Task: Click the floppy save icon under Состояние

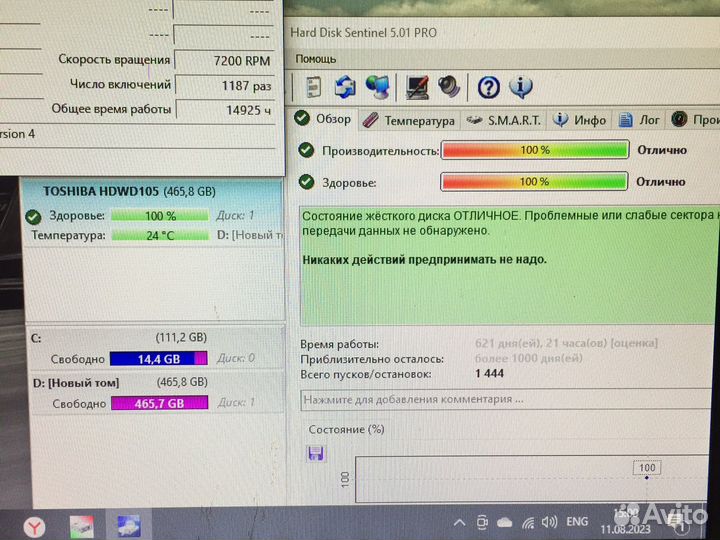Action: pyautogui.click(x=316, y=454)
